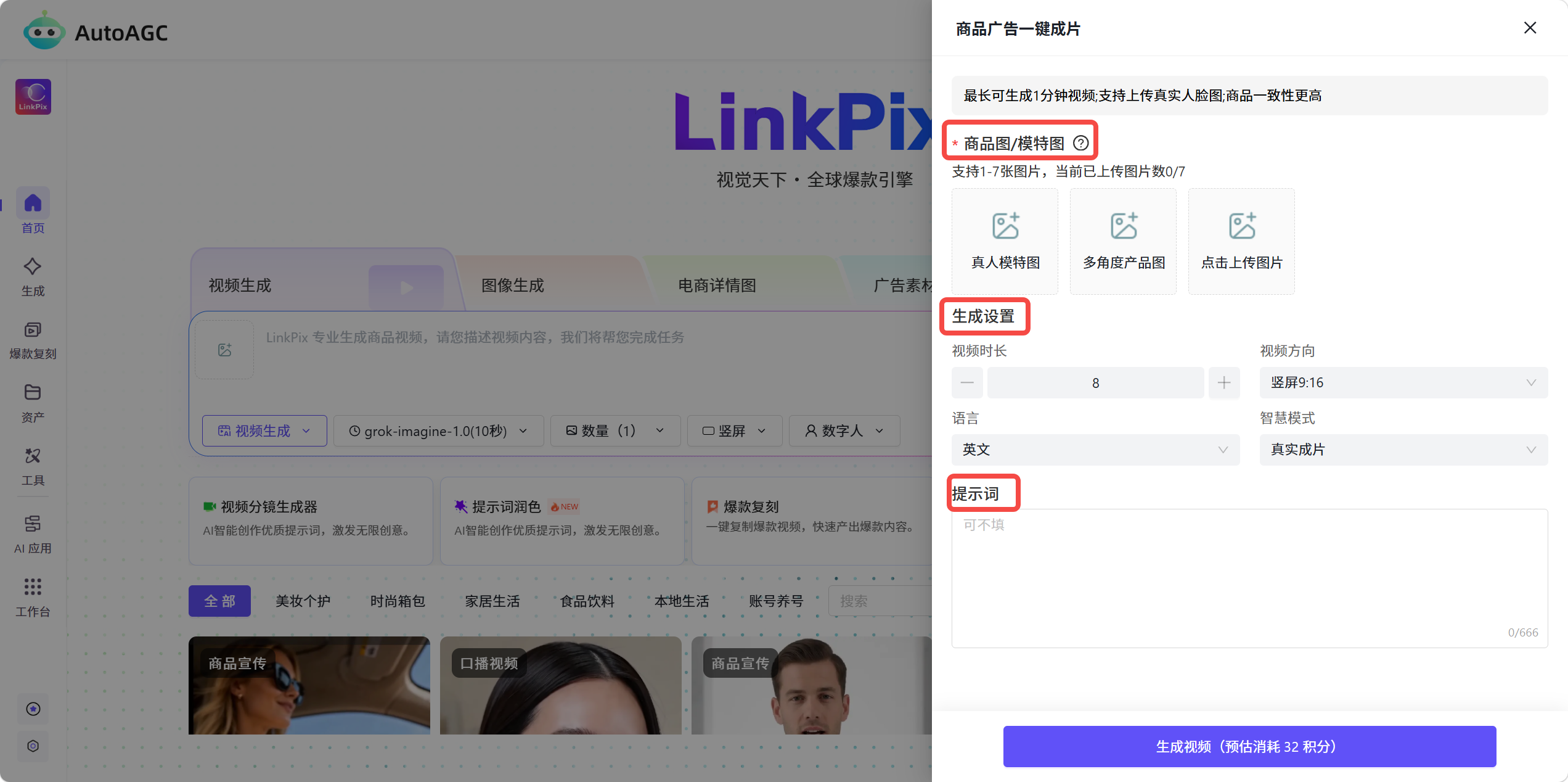The height and width of the screenshot is (782, 1568).
Task: Click the image upload box in prompt area
Action: click(224, 350)
